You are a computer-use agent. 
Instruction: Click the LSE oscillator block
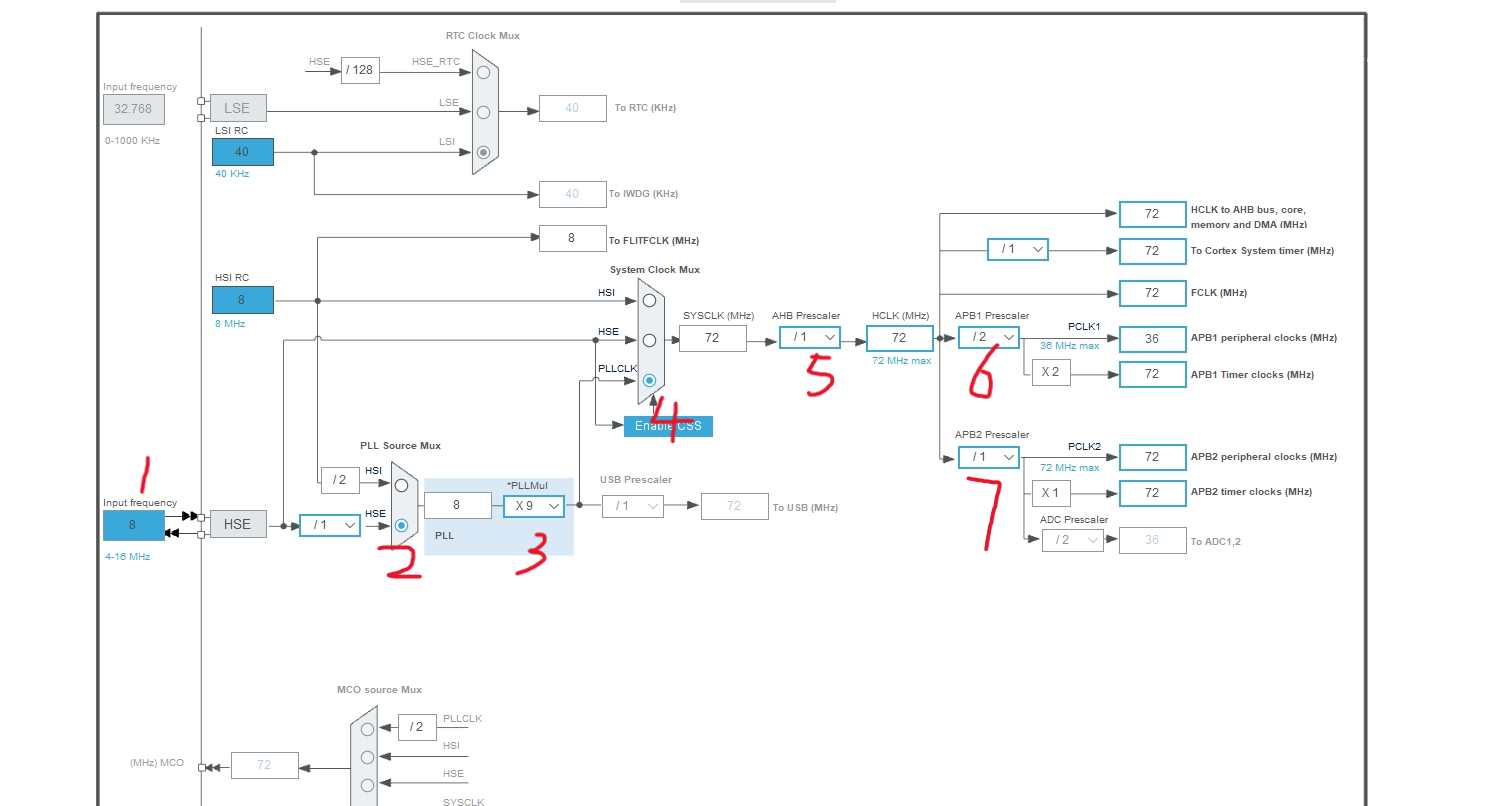(238, 108)
